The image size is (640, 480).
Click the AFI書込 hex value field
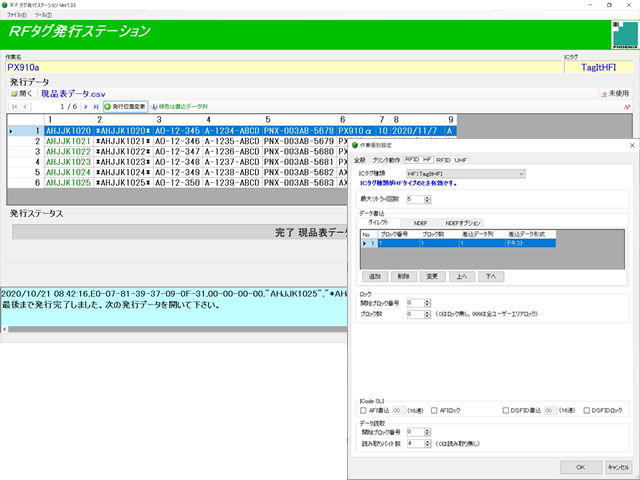(x=398, y=410)
